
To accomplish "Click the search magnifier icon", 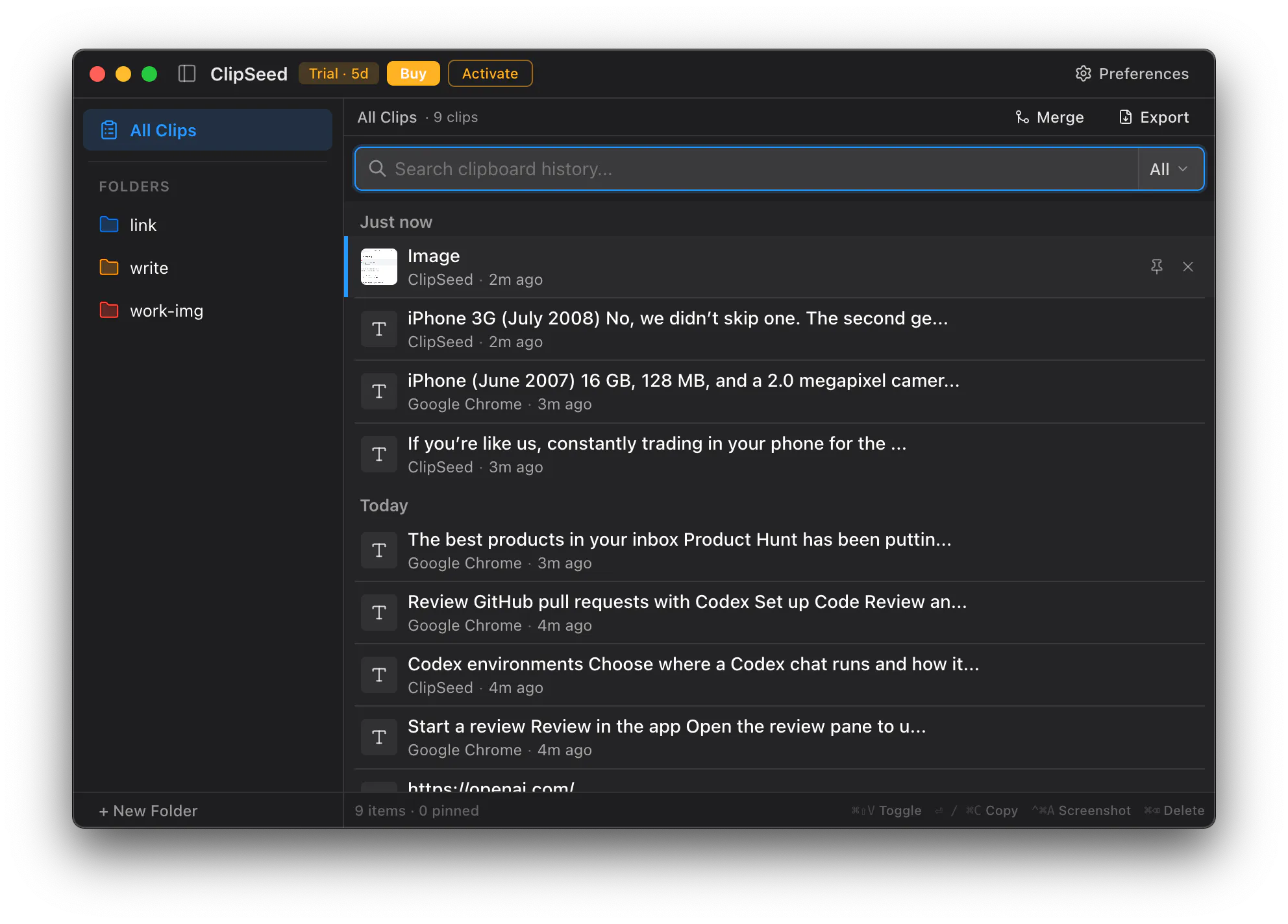I will click(377, 169).
